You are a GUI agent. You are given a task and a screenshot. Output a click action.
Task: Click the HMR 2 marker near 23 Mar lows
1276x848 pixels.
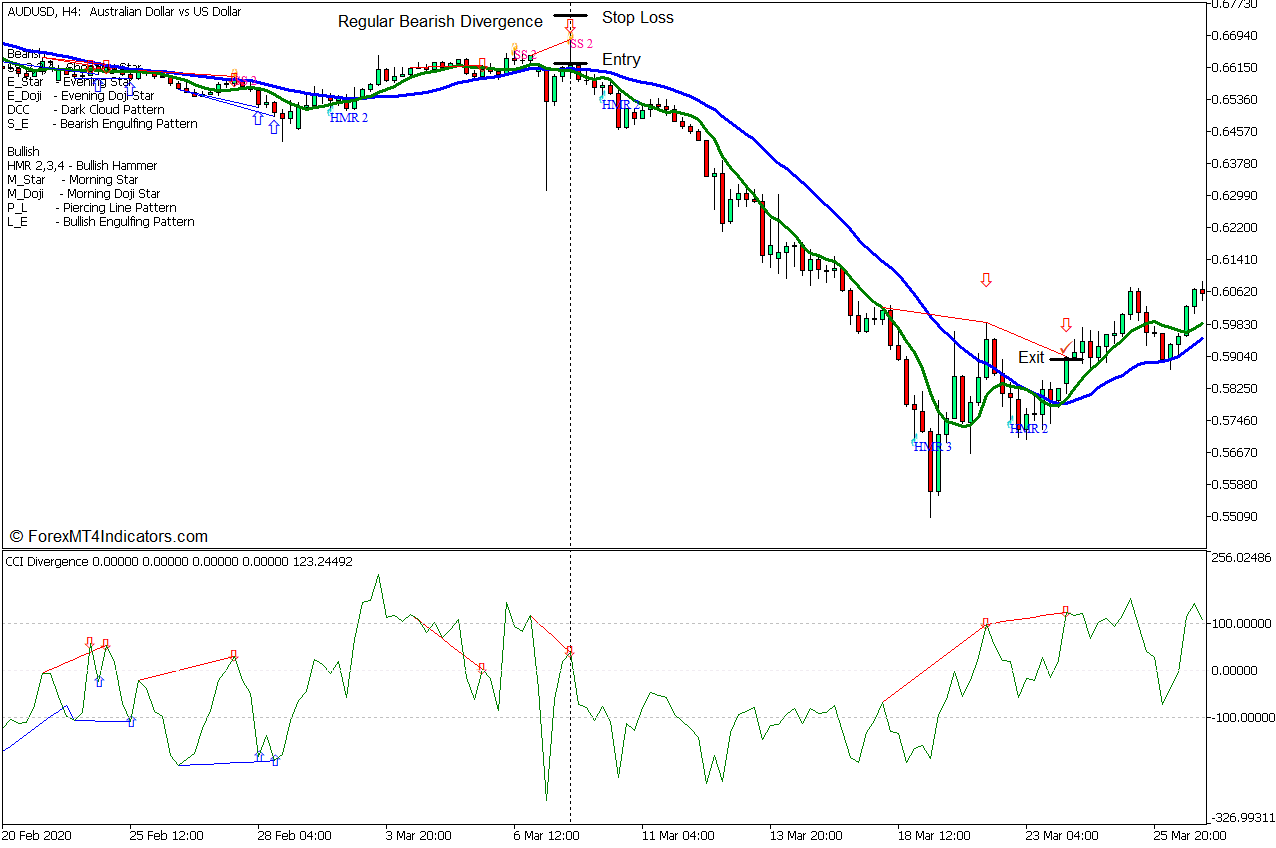(x=1028, y=427)
